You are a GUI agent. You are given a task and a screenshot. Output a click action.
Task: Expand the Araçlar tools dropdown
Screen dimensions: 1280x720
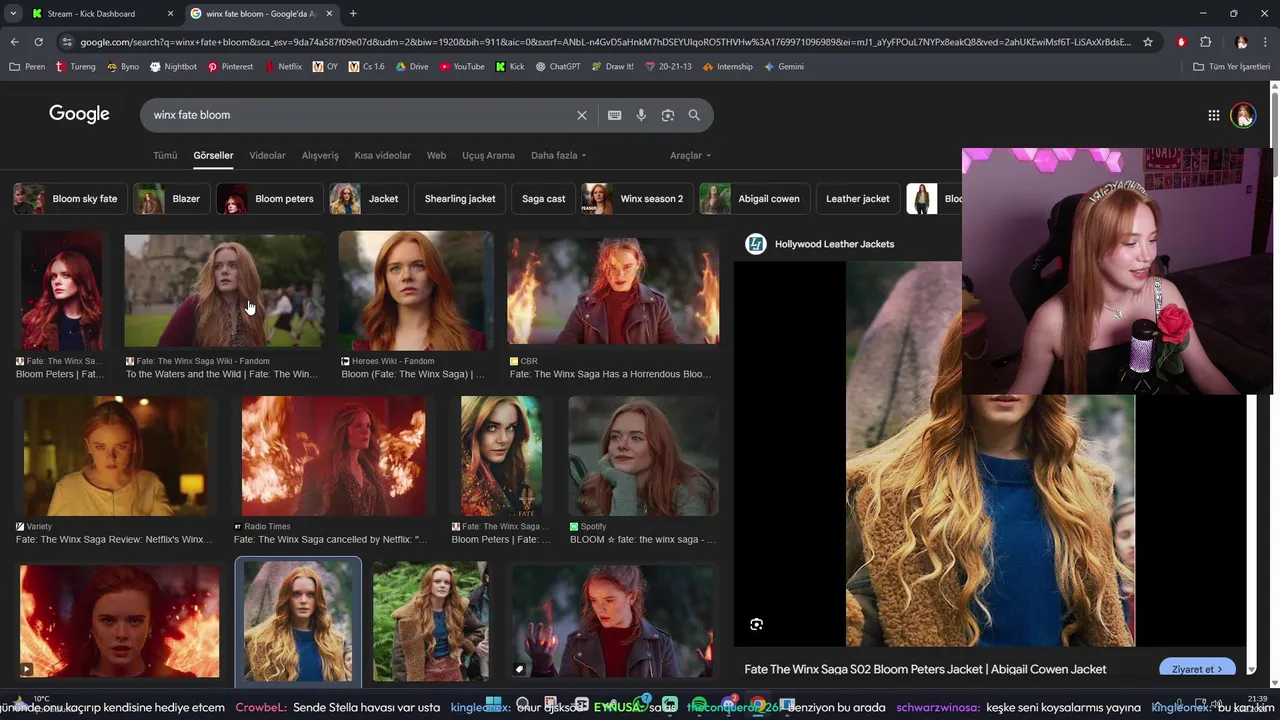[x=690, y=156]
